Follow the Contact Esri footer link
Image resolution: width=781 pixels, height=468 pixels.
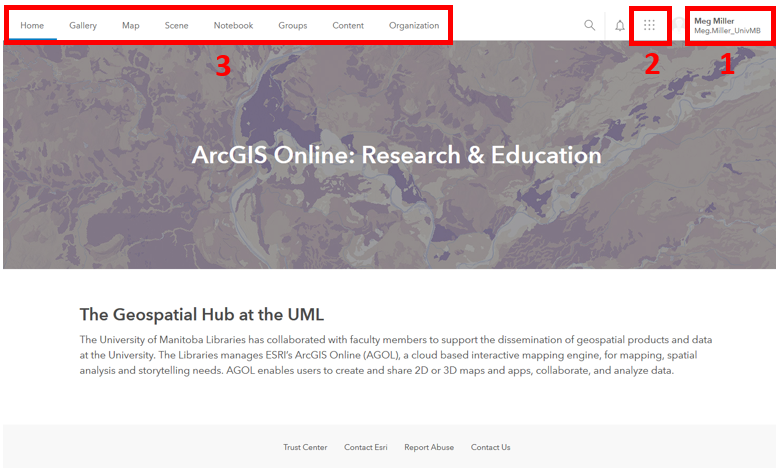[x=366, y=447]
